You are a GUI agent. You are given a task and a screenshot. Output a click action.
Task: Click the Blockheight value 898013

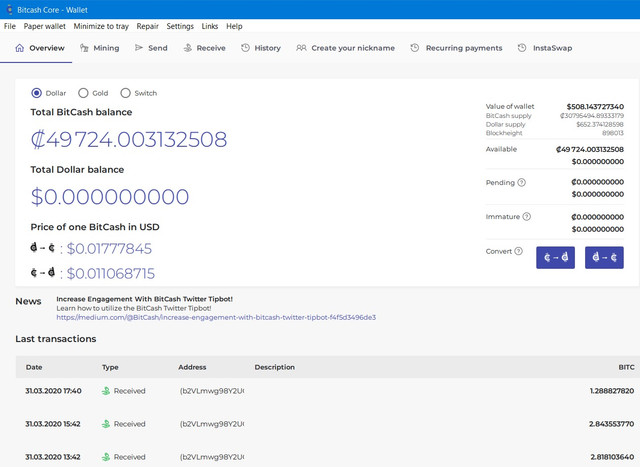(613, 133)
